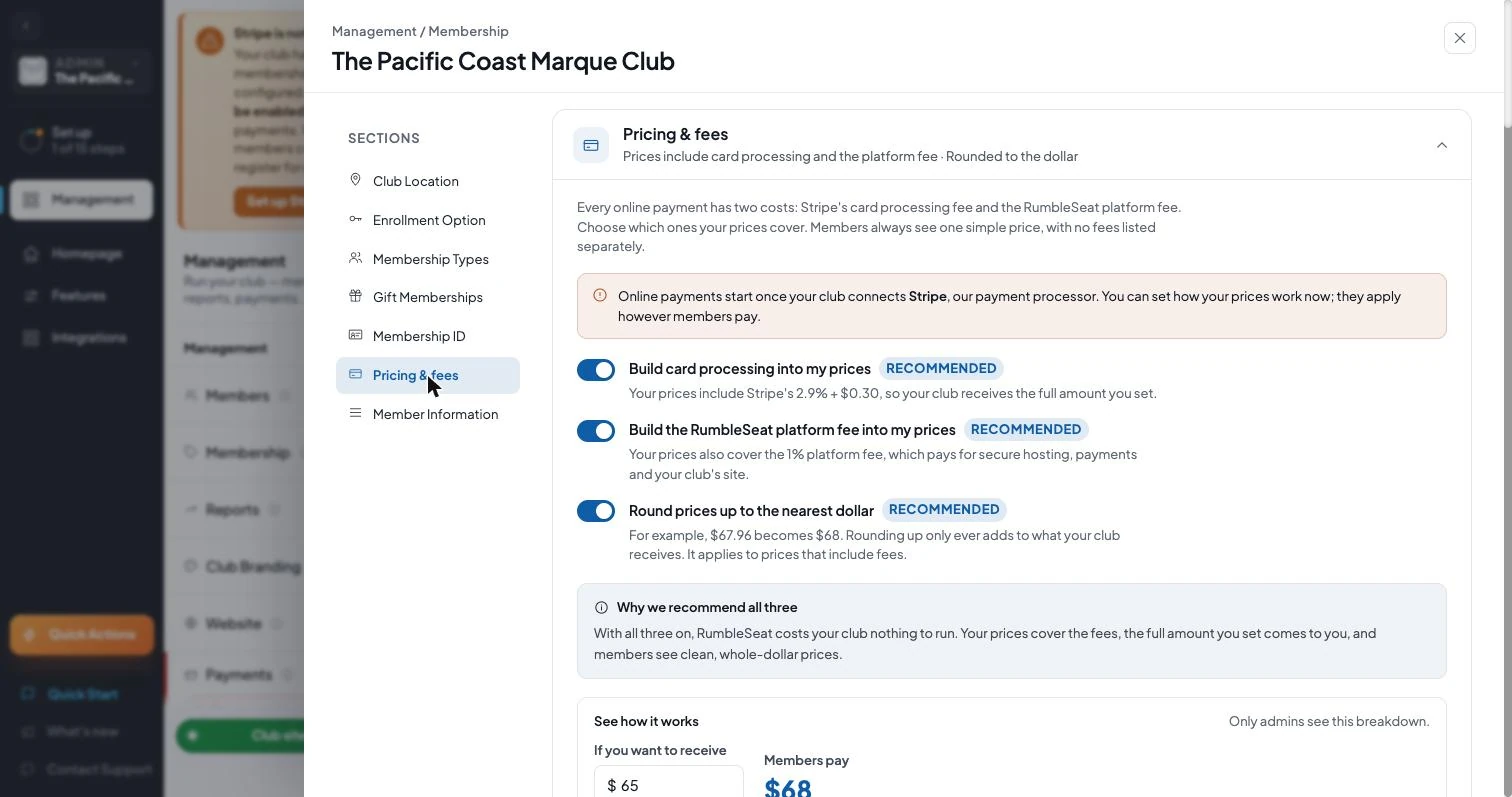Click the Stripe notice warning icon
The height and width of the screenshot is (797, 1512).
click(x=600, y=296)
